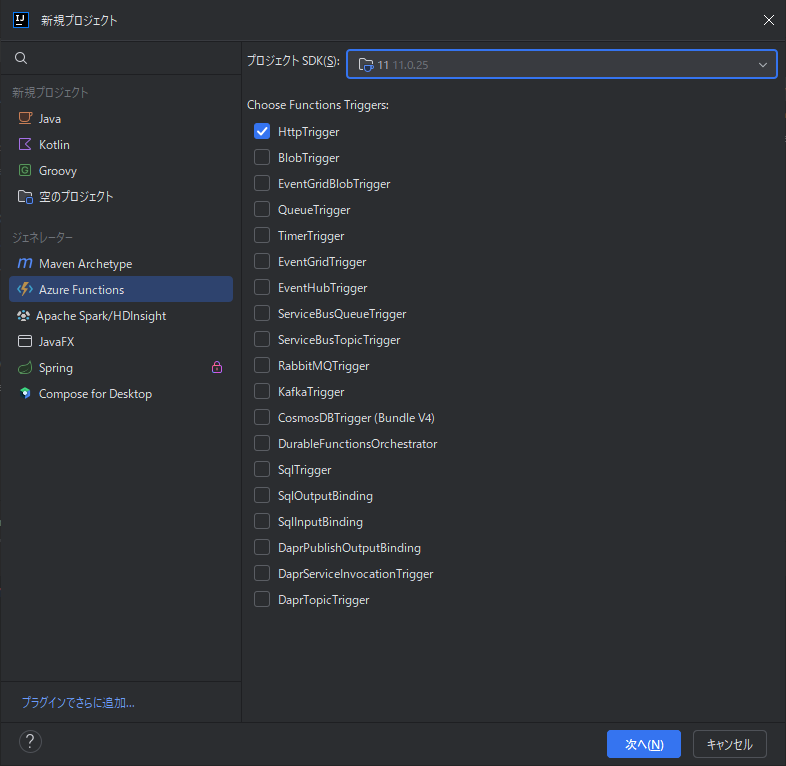Close the 新規プロジェクト dialog
The width and height of the screenshot is (786, 766).
768,20
